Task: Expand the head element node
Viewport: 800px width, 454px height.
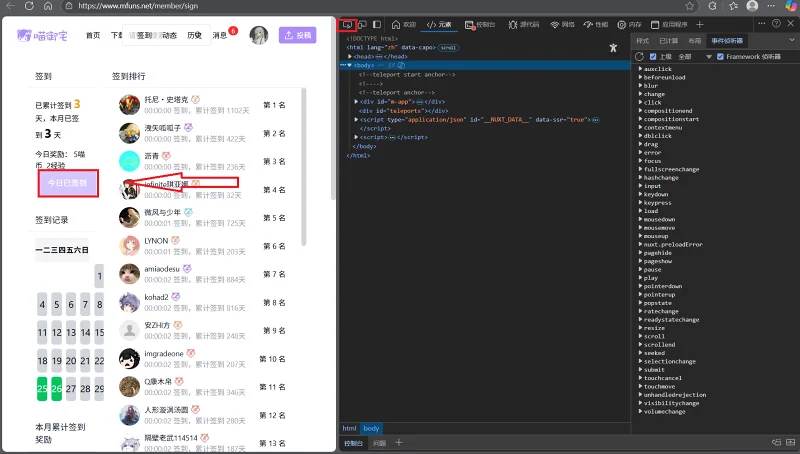Action: [350, 57]
